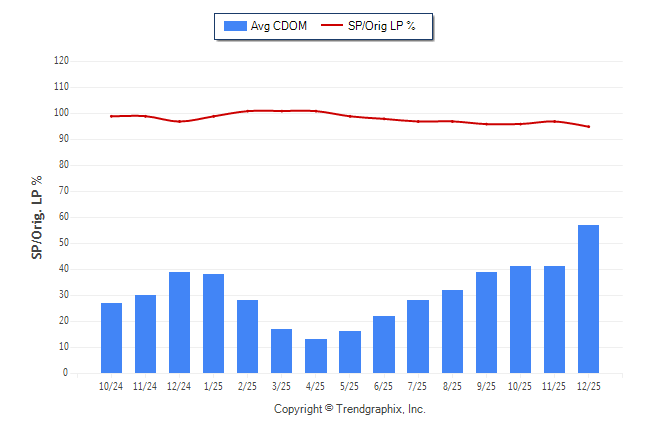Select the 4/25 bar
Image resolution: width=646 pixels, height=434 pixels.
316,356
